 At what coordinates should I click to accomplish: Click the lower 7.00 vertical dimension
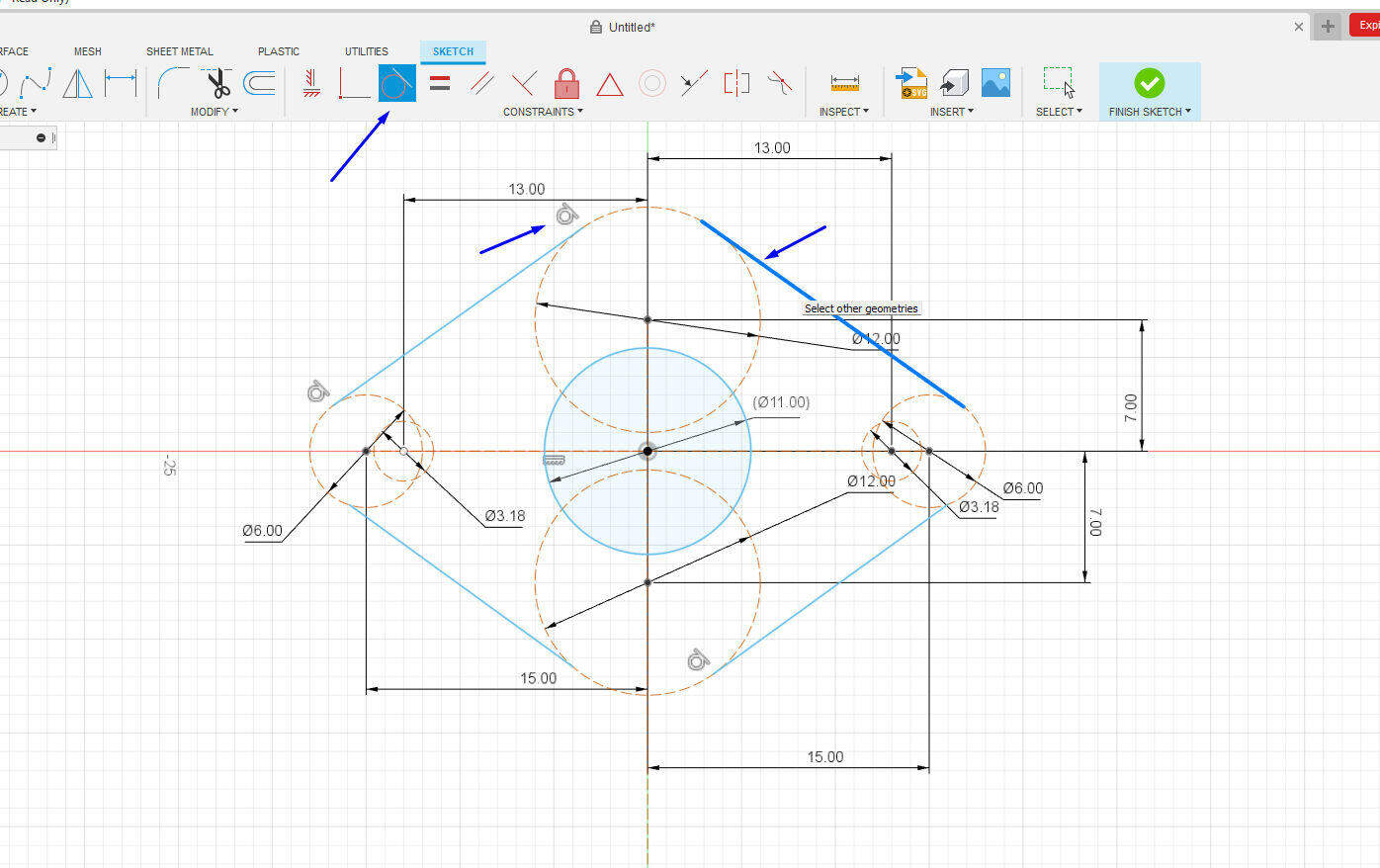tap(1095, 522)
